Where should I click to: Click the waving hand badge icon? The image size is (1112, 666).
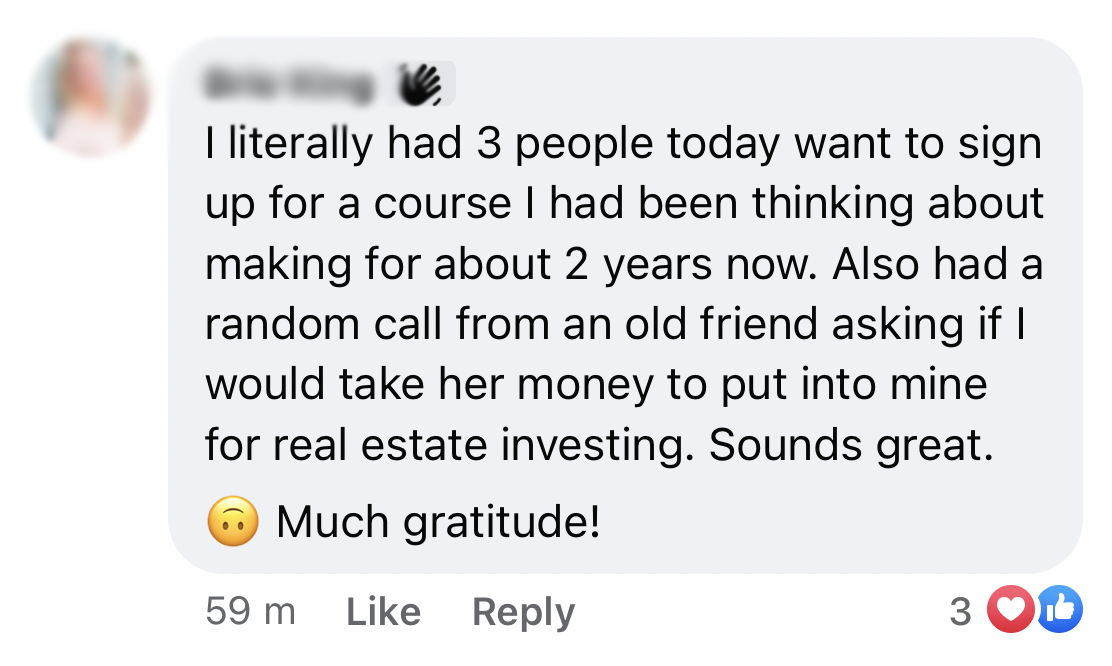[x=420, y=84]
